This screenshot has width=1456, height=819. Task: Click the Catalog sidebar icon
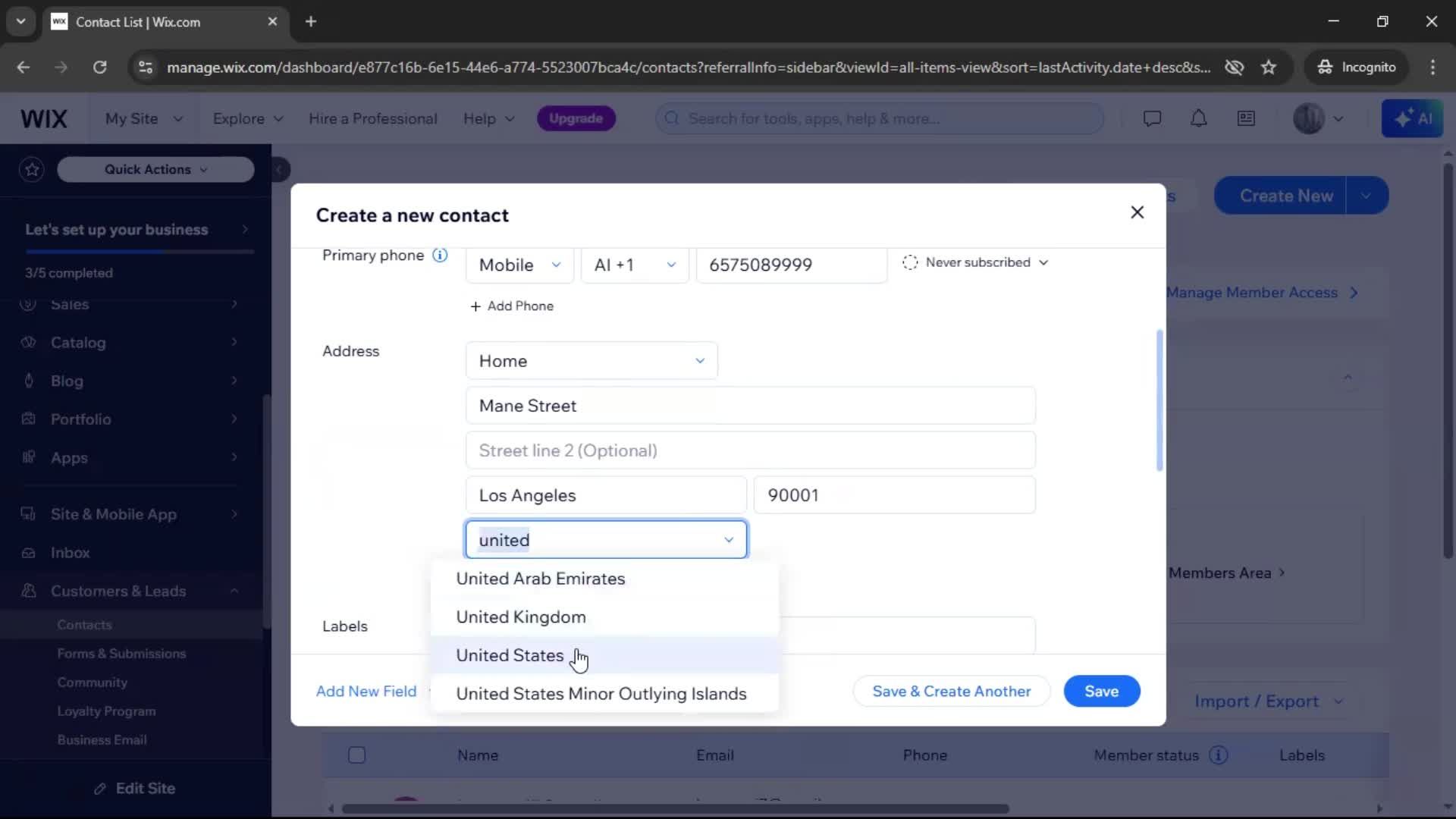coord(29,342)
